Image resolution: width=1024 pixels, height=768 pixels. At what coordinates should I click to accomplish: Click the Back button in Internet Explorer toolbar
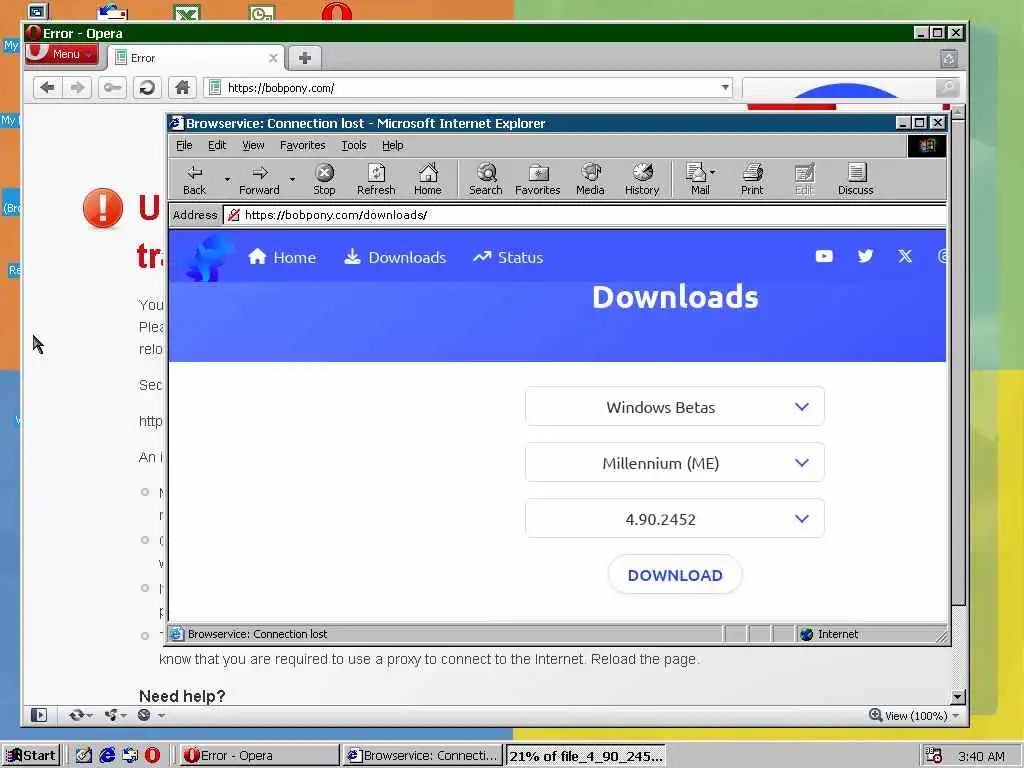pyautogui.click(x=195, y=180)
